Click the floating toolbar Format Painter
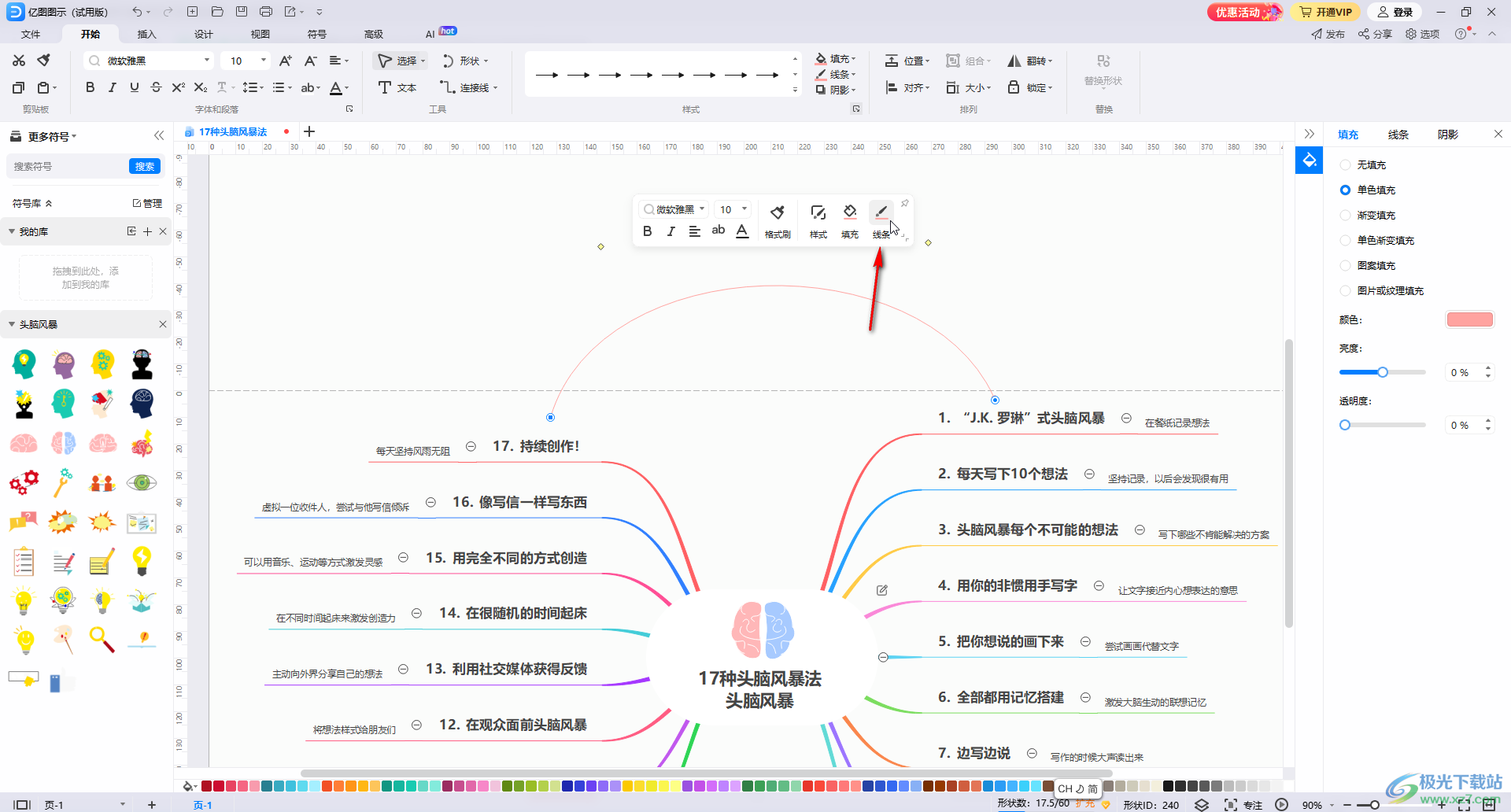 pyautogui.click(x=778, y=220)
